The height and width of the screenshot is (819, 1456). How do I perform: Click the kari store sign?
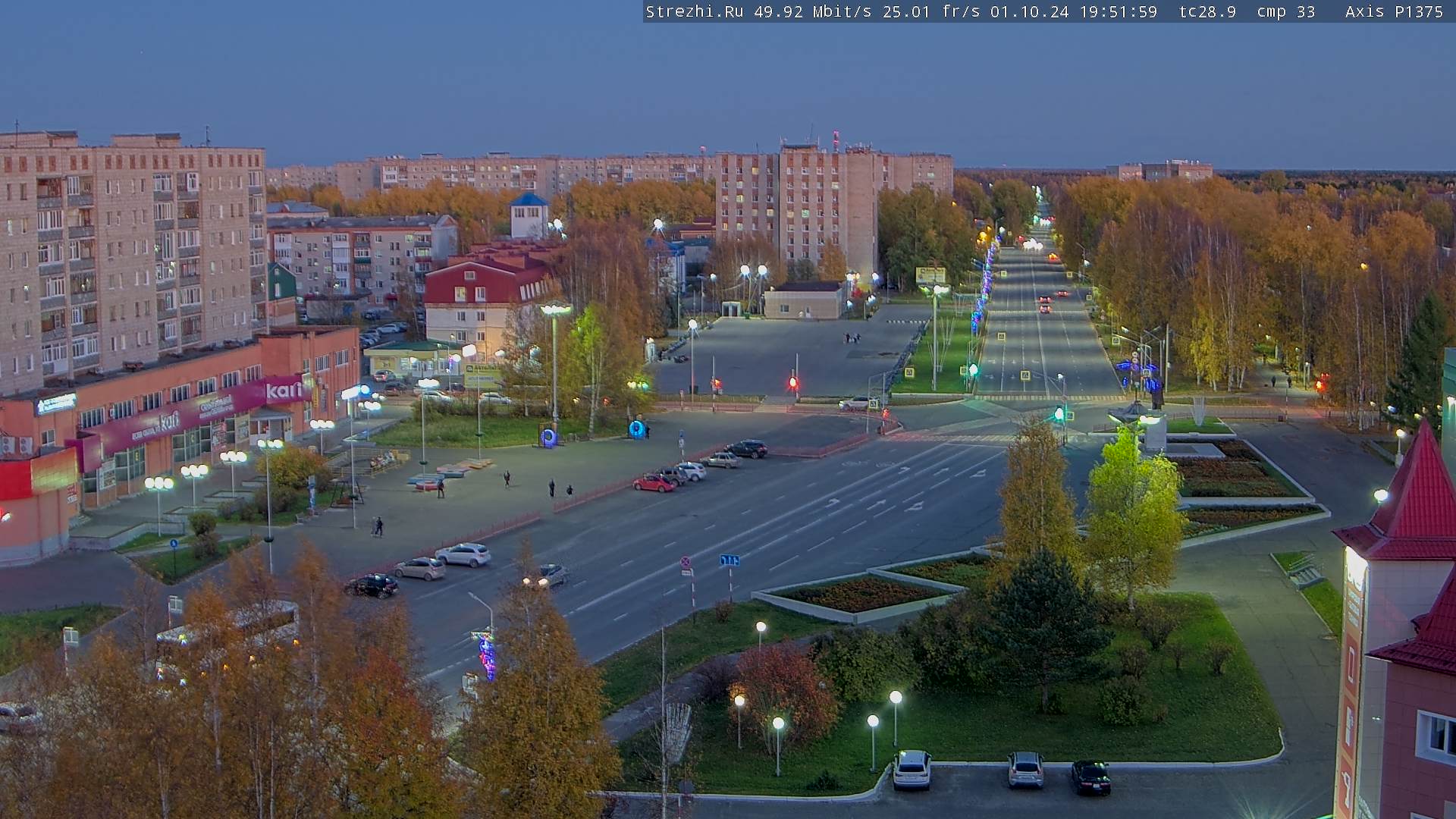pyautogui.click(x=284, y=391)
